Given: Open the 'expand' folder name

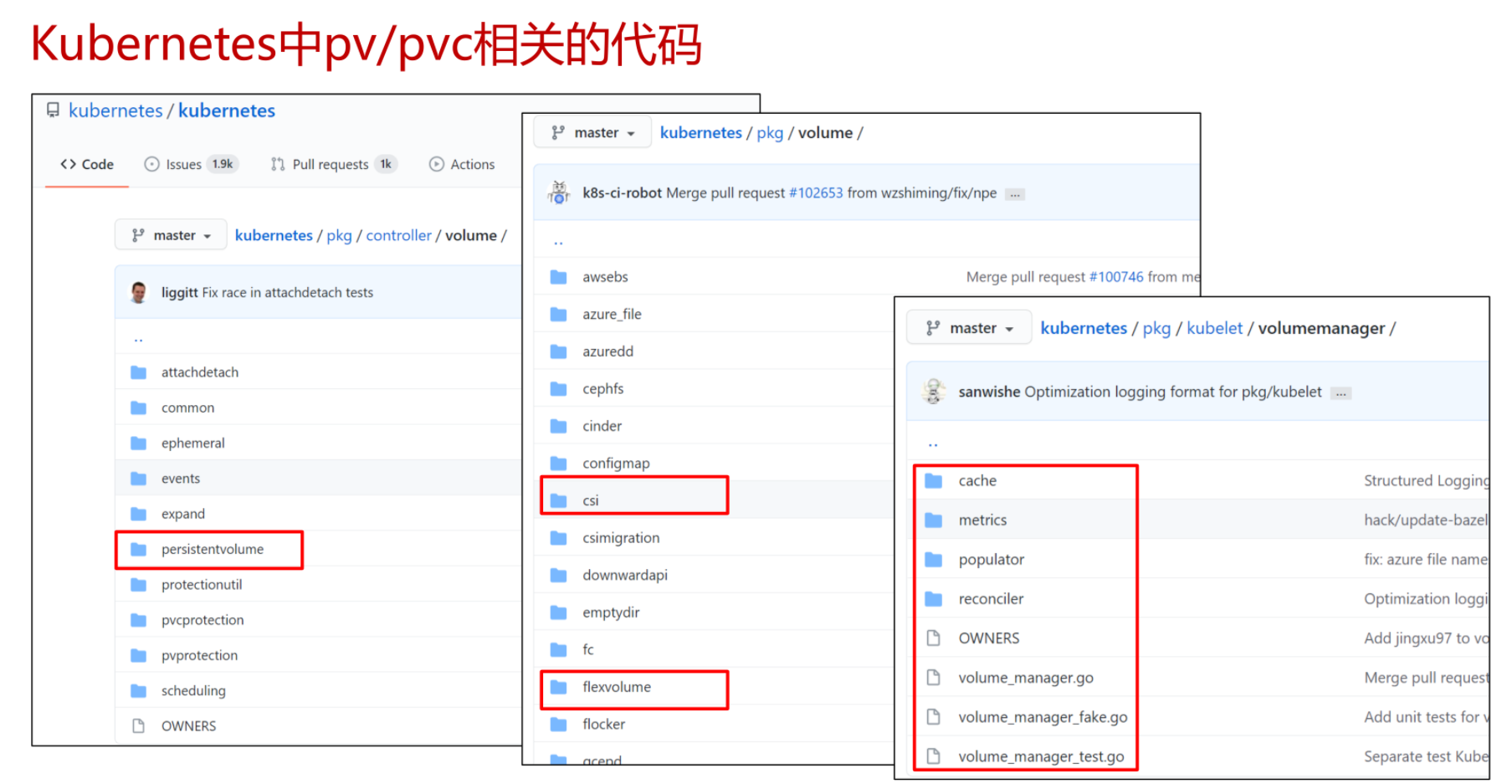Looking at the screenshot, I should pyautogui.click(x=183, y=514).
